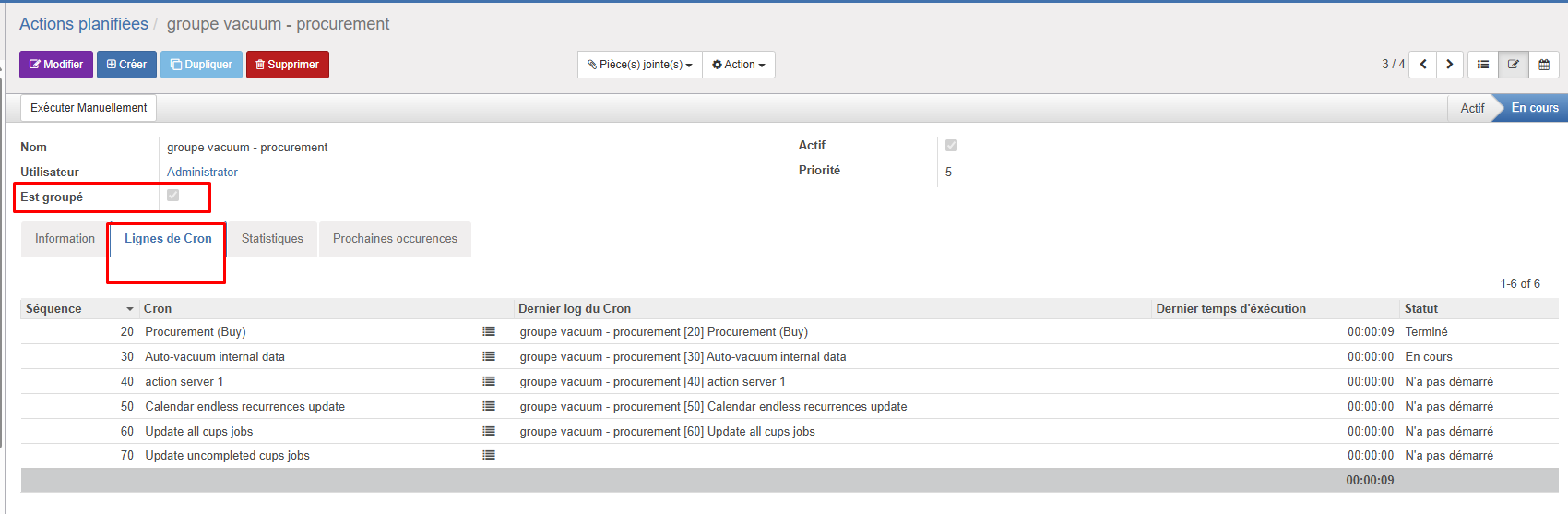Open list icon for Procurement (Buy) row

(x=489, y=331)
